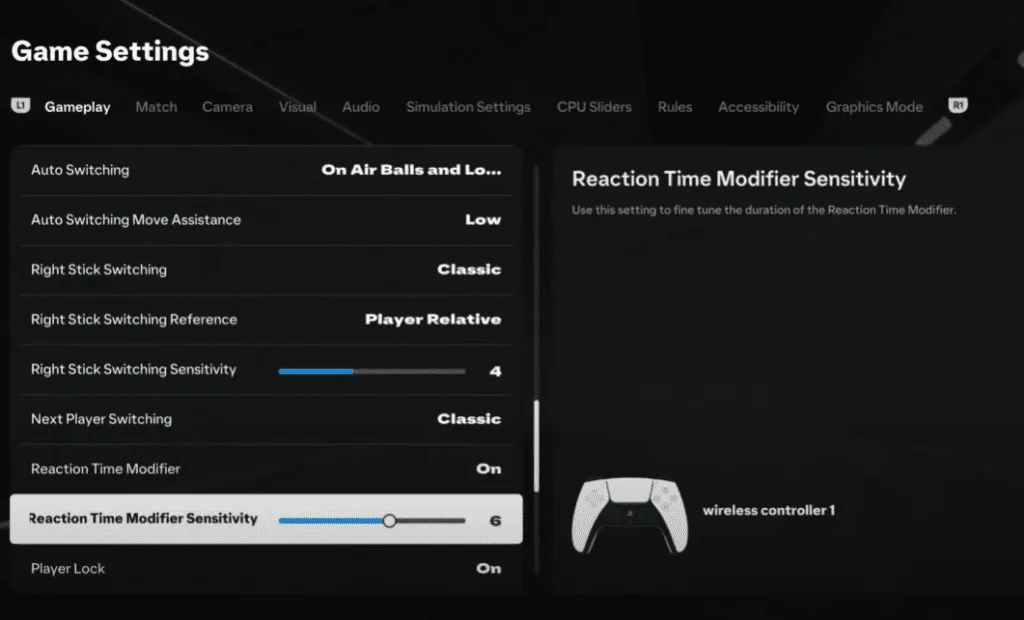
Task: Change Auto Switching Move Assistance value
Action: (x=482, y=220)
